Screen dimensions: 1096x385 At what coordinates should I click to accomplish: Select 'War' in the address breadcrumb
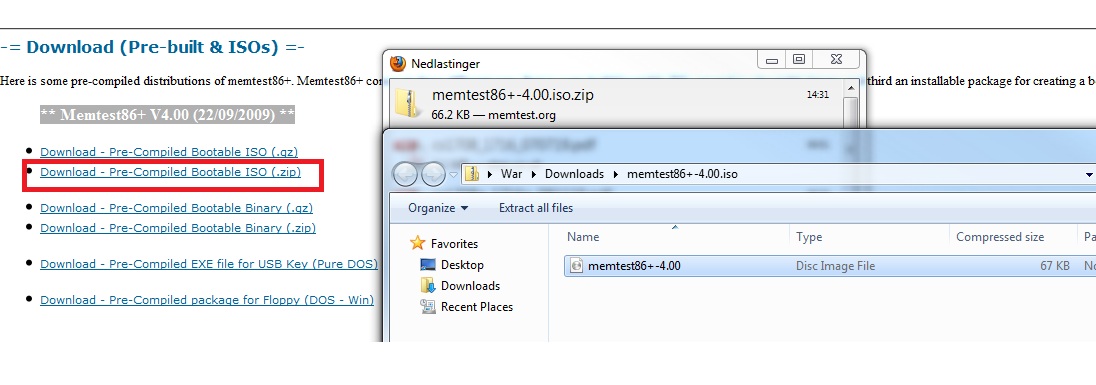coord(512,174)
